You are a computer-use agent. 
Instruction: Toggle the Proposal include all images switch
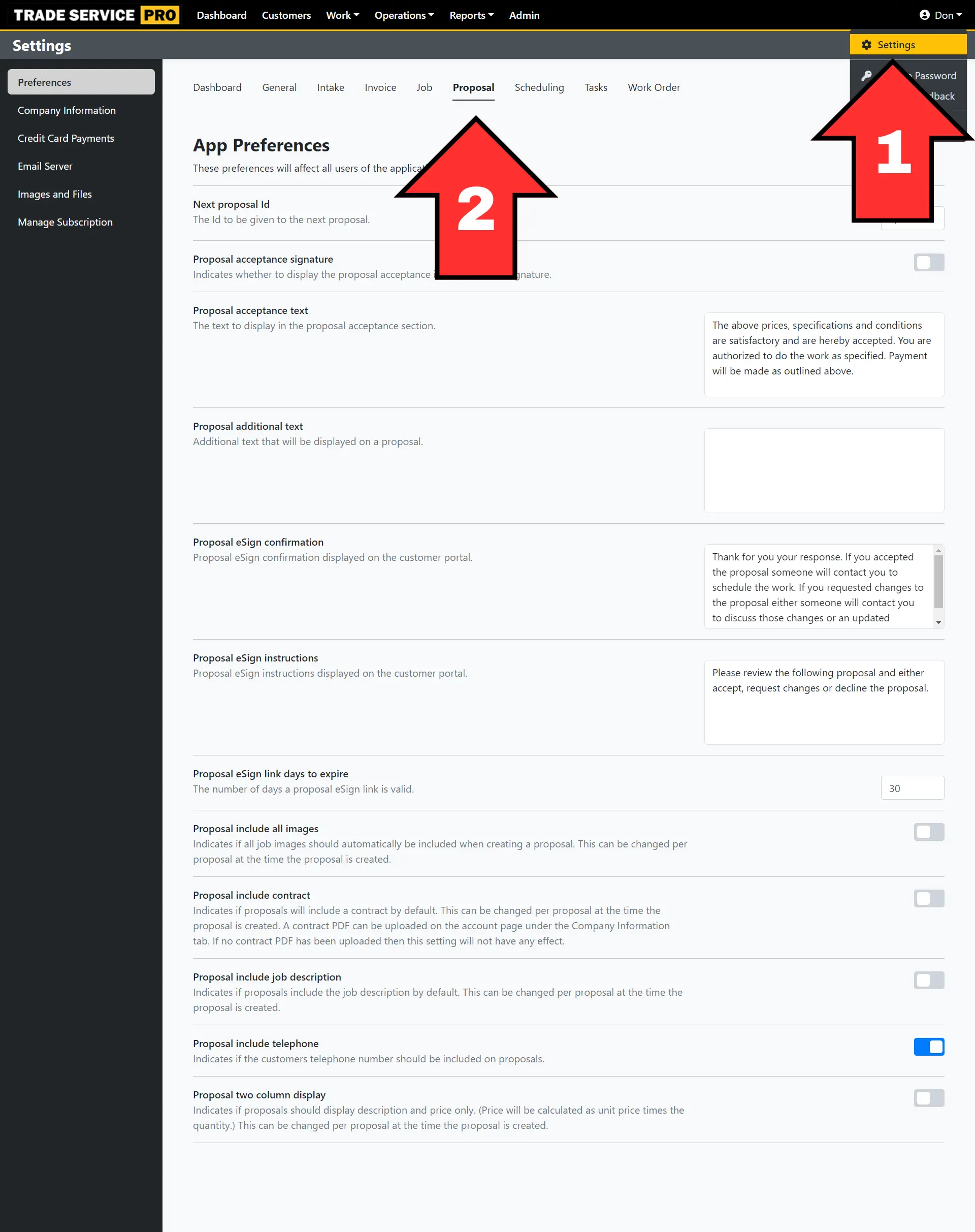pos(928,831)
